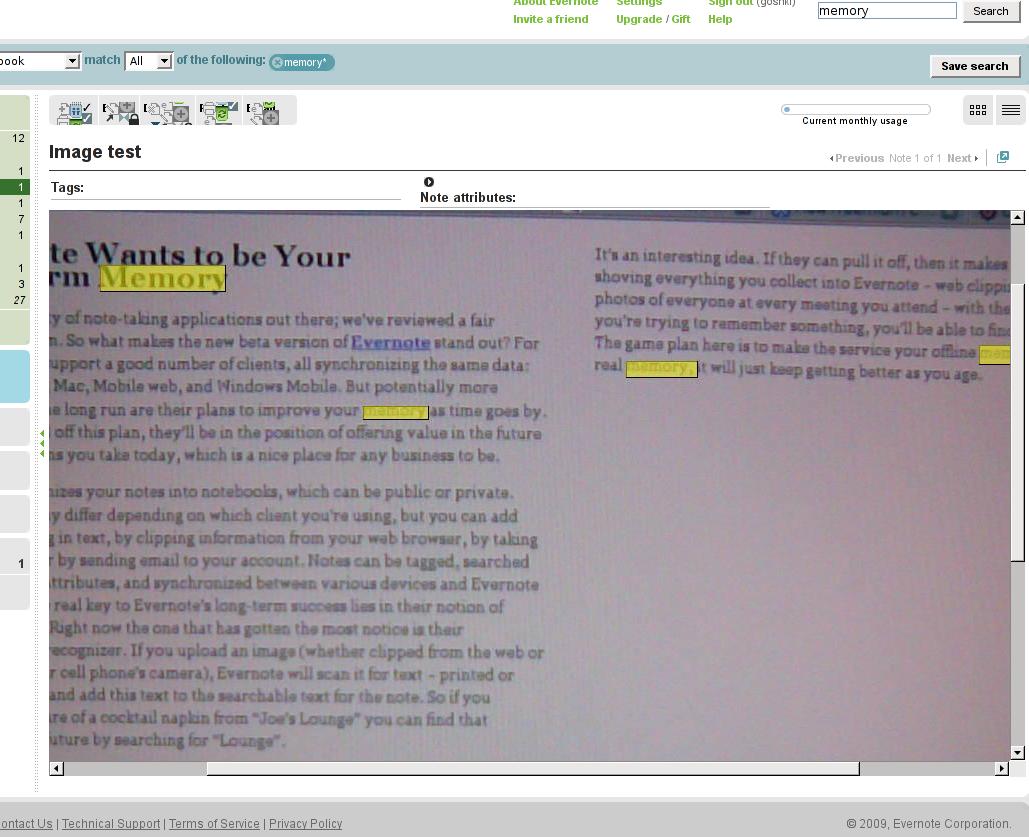Select the sidebar row with count 7
The height and width of the screenshot is (837, 1029).
pyautogui.click(x=14, y=219)
